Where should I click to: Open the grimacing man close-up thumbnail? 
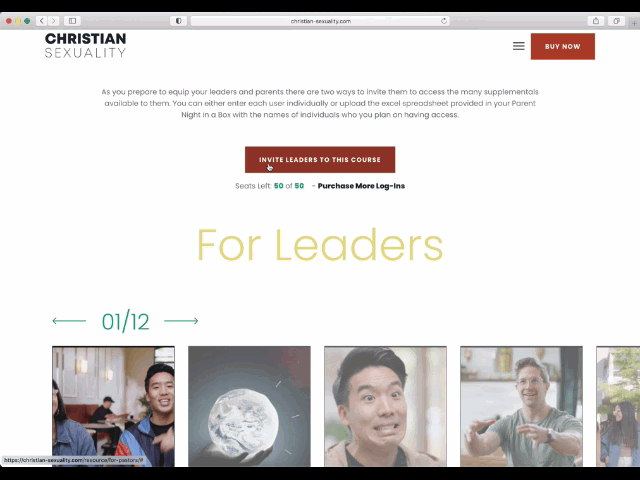coord(385,406)
